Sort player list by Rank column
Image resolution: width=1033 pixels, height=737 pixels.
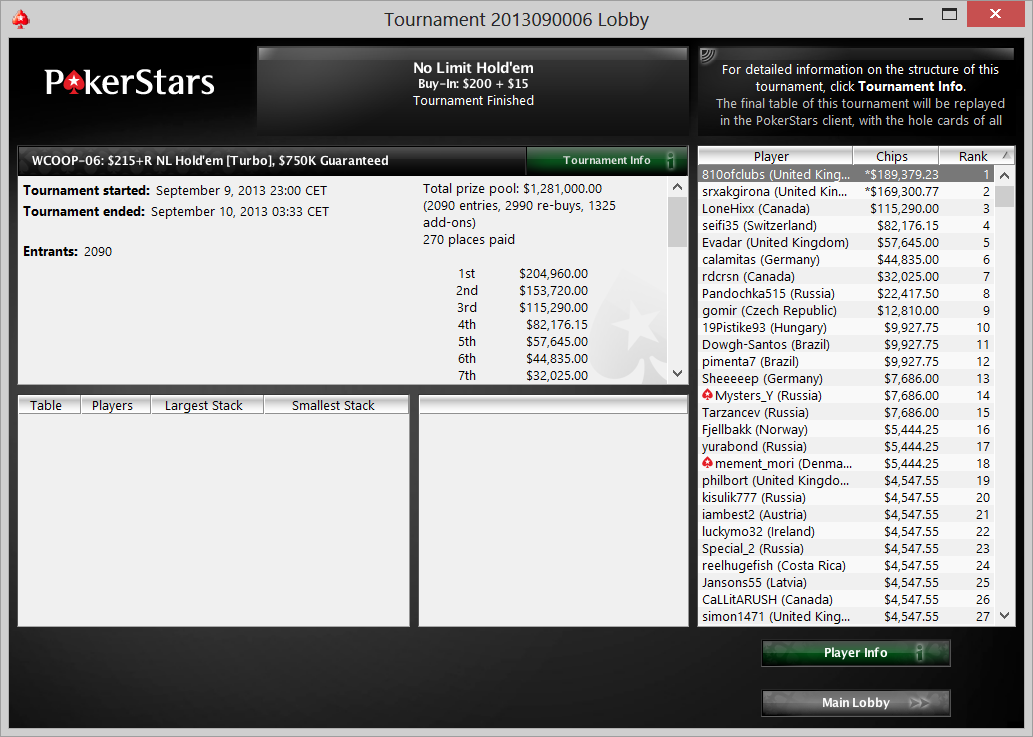click(976, 156)
